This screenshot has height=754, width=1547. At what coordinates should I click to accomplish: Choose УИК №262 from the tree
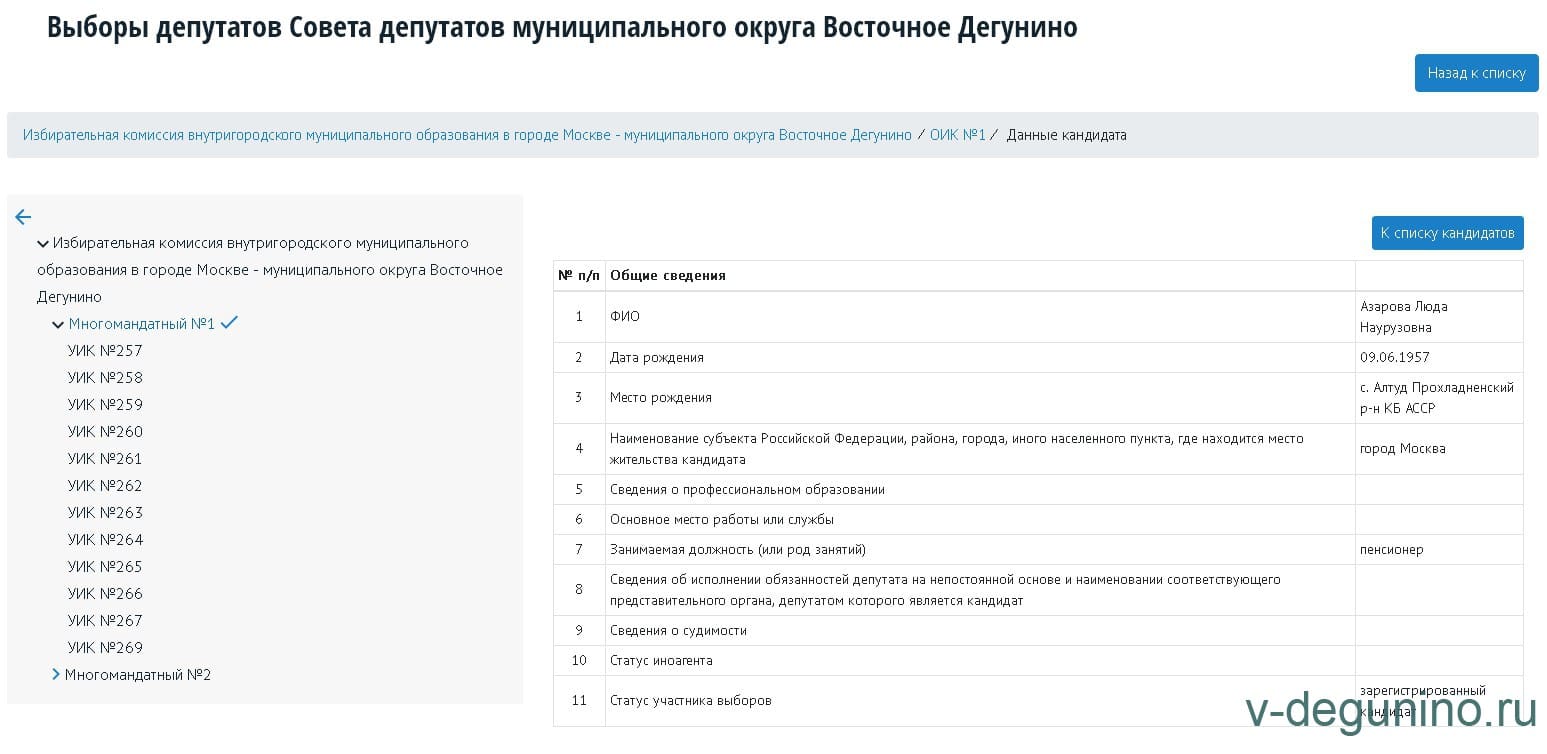tap(105, 486)
